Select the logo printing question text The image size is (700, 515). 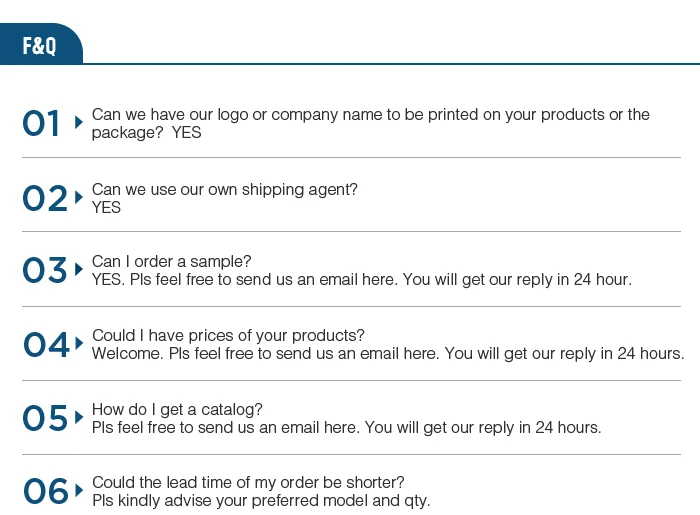point(370,115)
